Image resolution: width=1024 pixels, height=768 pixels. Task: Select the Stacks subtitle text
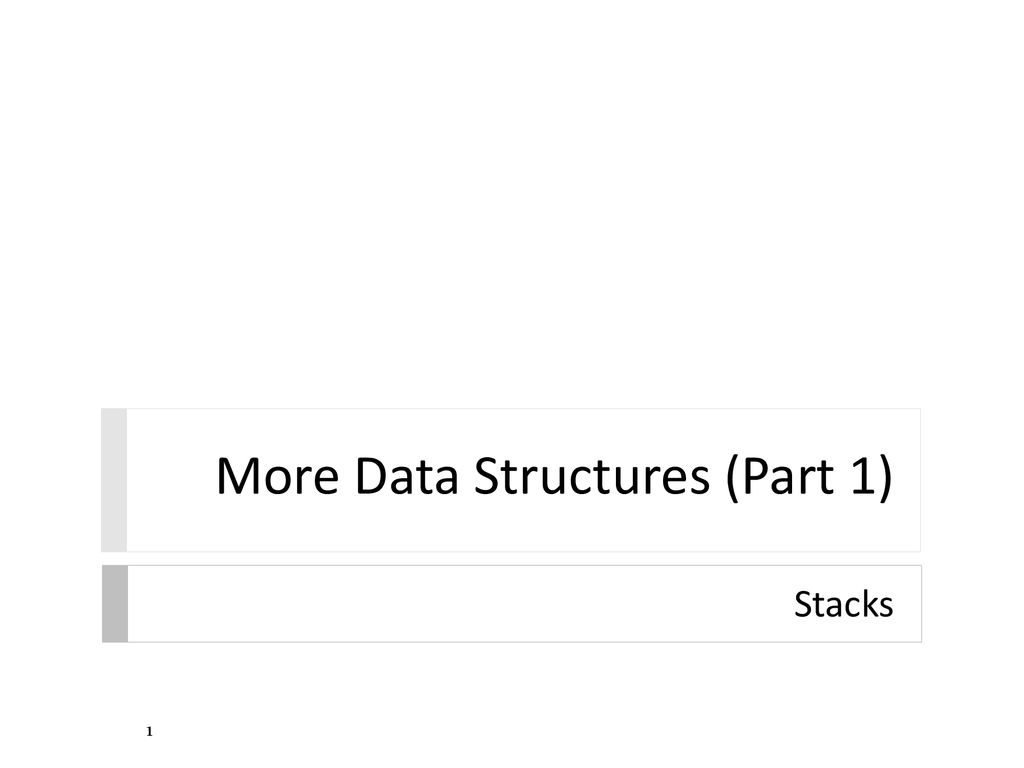tap(843, 604)
